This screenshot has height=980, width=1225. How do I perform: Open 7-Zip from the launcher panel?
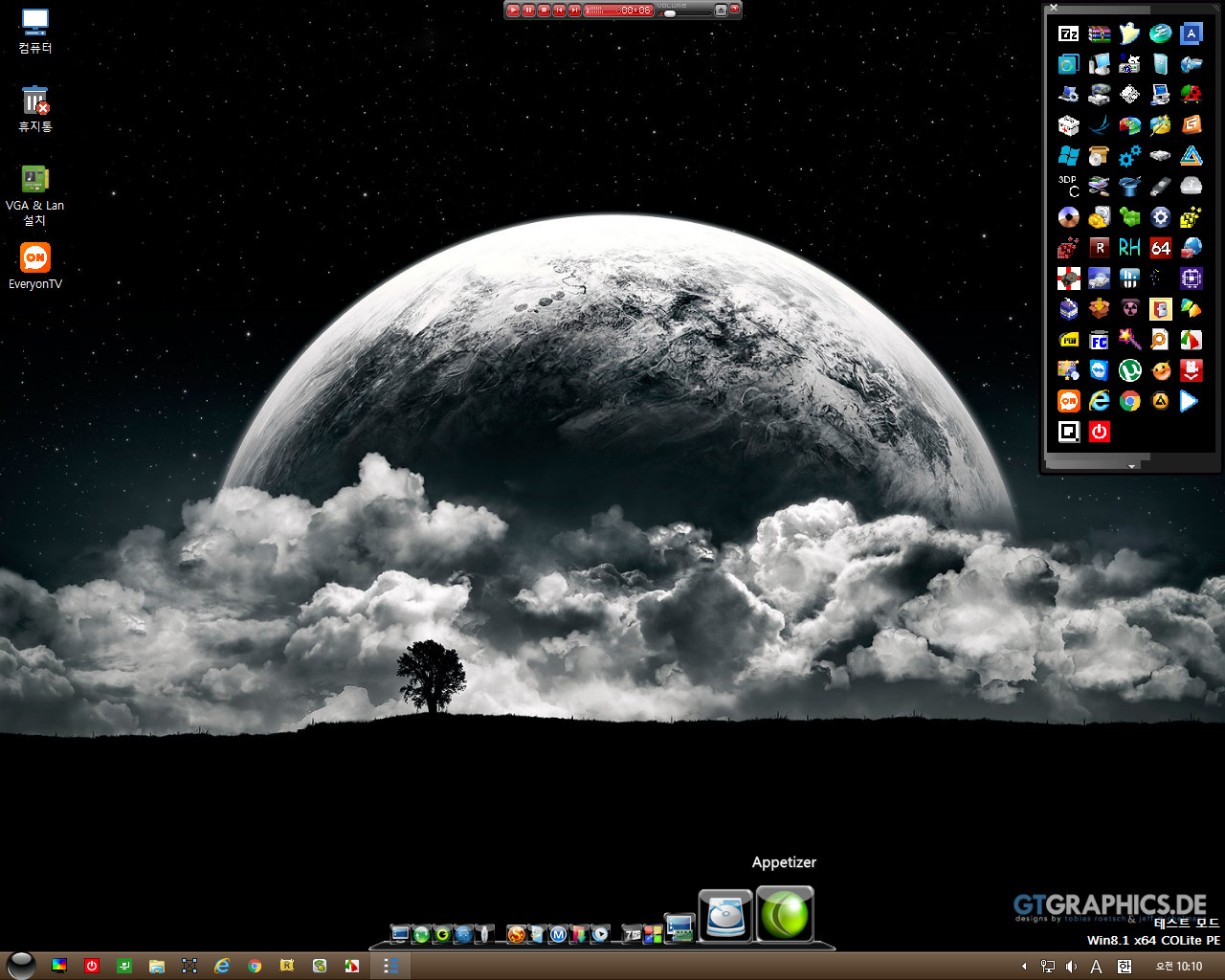point(1069,33)
